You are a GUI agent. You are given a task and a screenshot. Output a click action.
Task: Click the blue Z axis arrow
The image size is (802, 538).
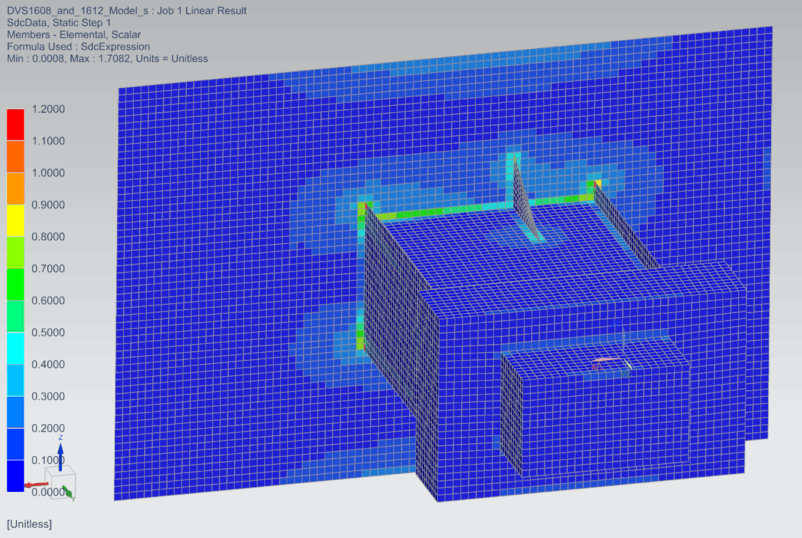(x=60, y=457)
